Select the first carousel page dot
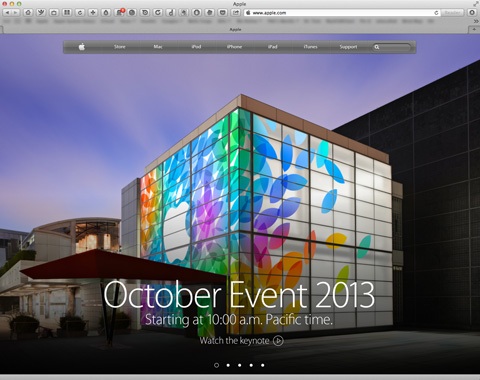Viewport: 480px width, 380px height. (216, 365)
